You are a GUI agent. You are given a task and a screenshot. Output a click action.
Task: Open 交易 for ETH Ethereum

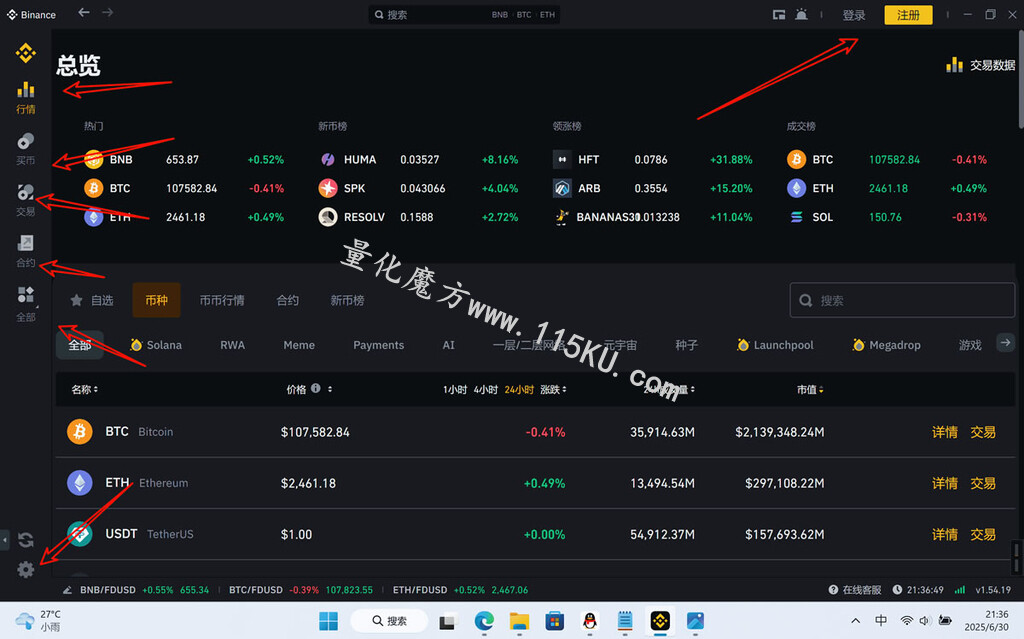[983, 483]
